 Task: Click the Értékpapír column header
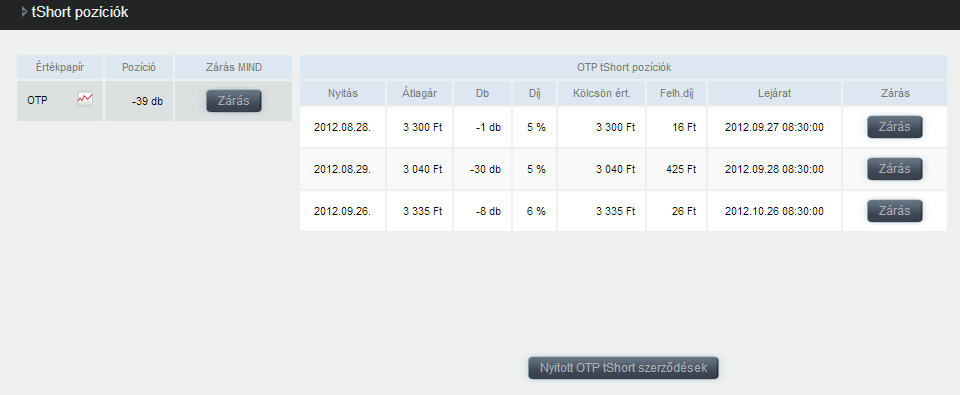pyautogui.click(x=60, y=67)
